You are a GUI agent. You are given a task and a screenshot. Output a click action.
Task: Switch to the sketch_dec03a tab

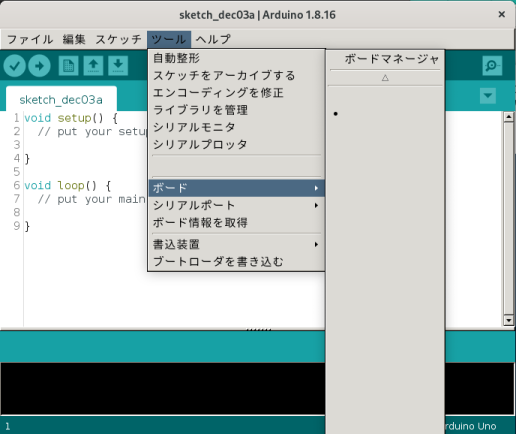tap(61, 100)
